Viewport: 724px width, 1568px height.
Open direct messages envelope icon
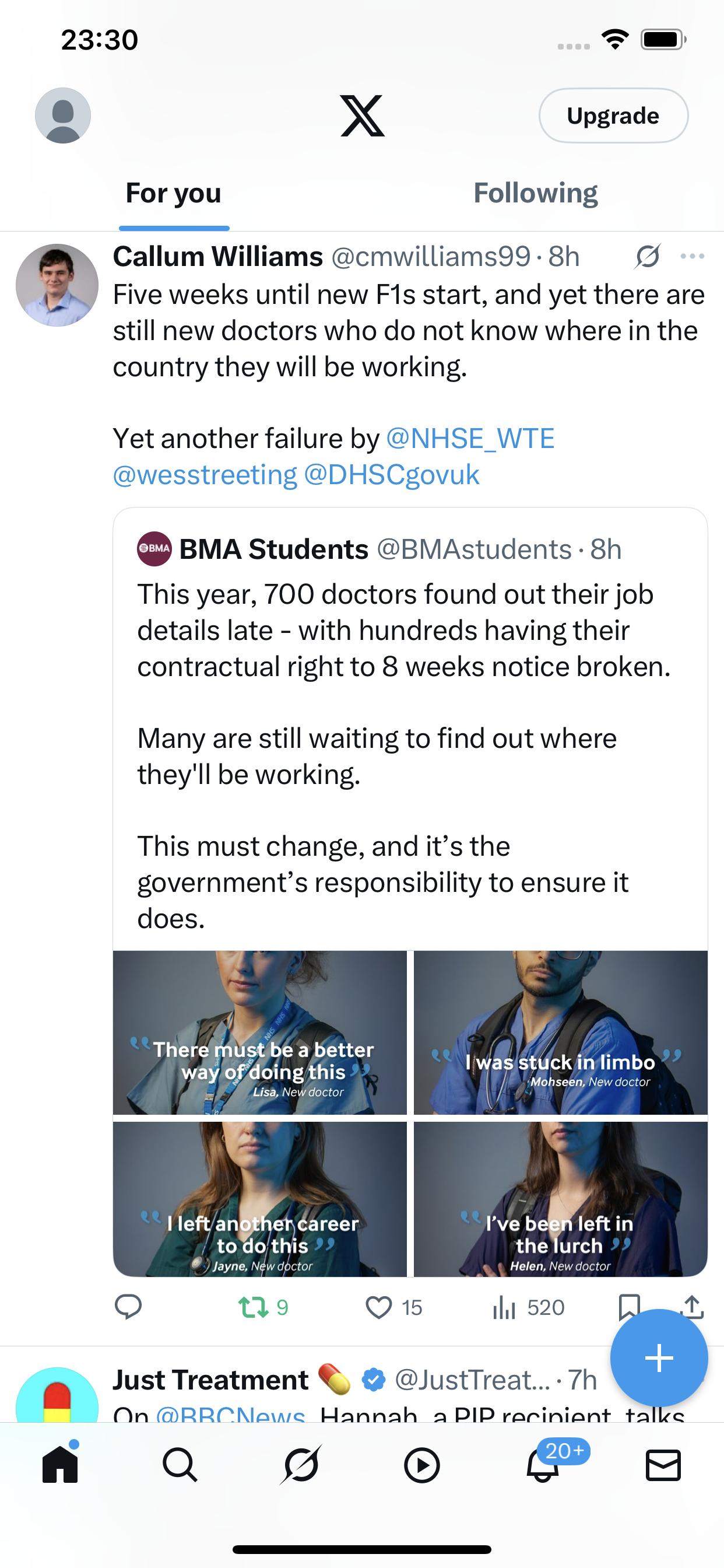pyautogui.click(x=663, y=1465)
